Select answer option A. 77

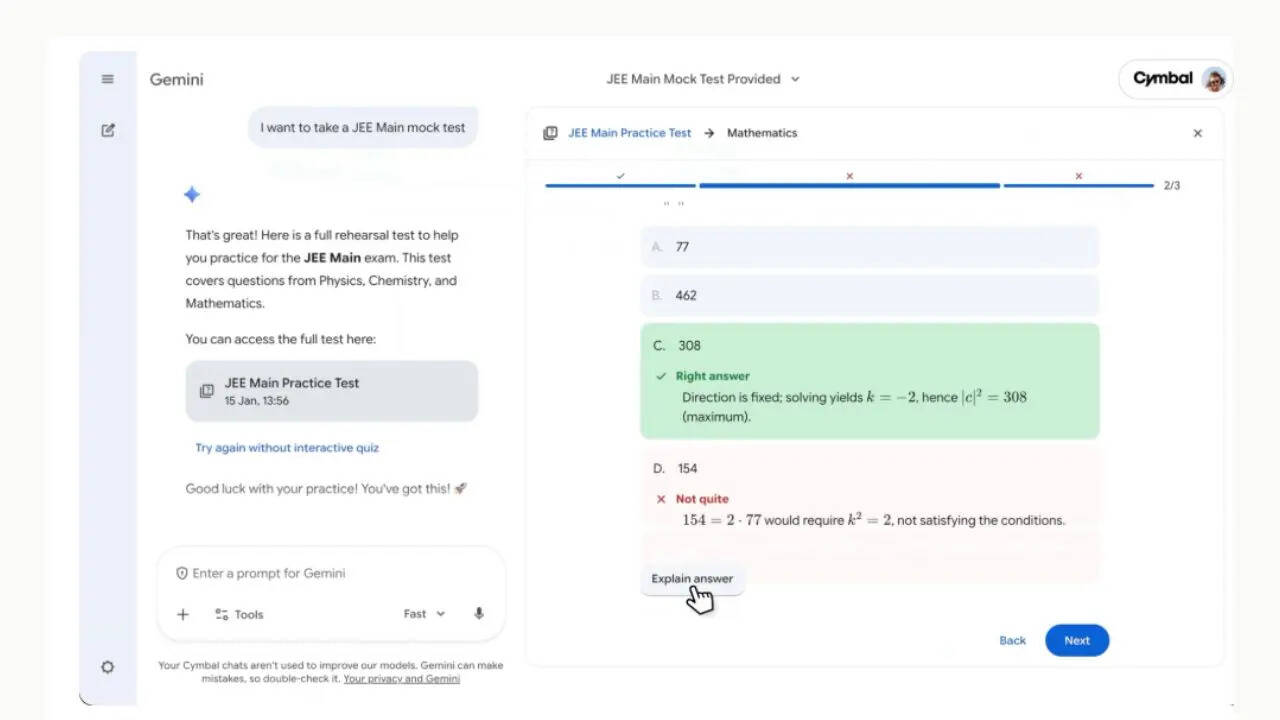tap(869, 247)
